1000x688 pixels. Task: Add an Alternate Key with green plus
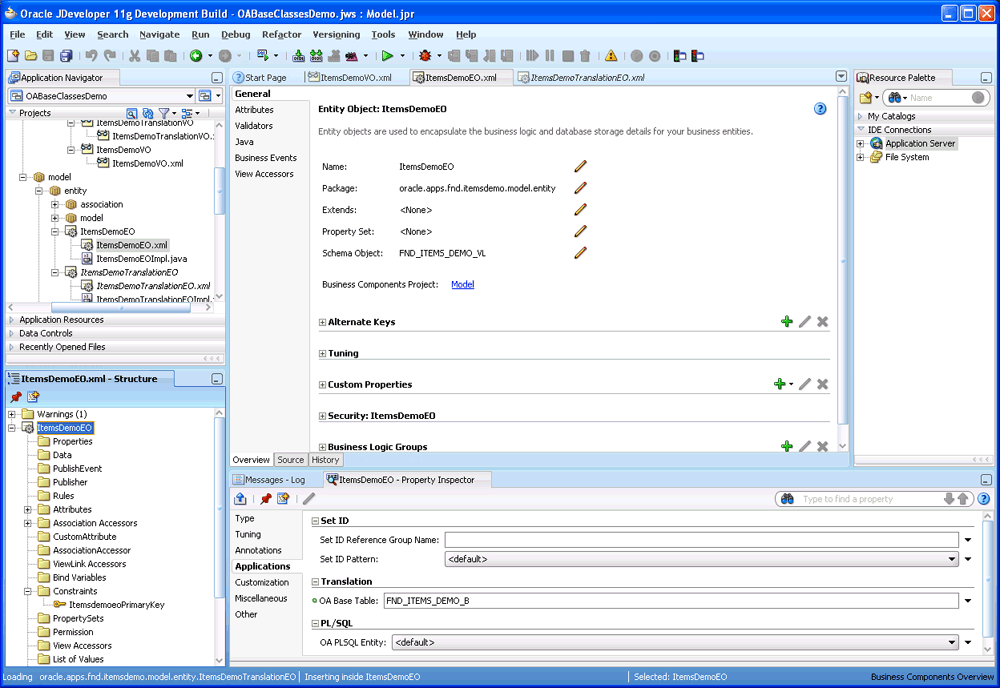[787, 321]
